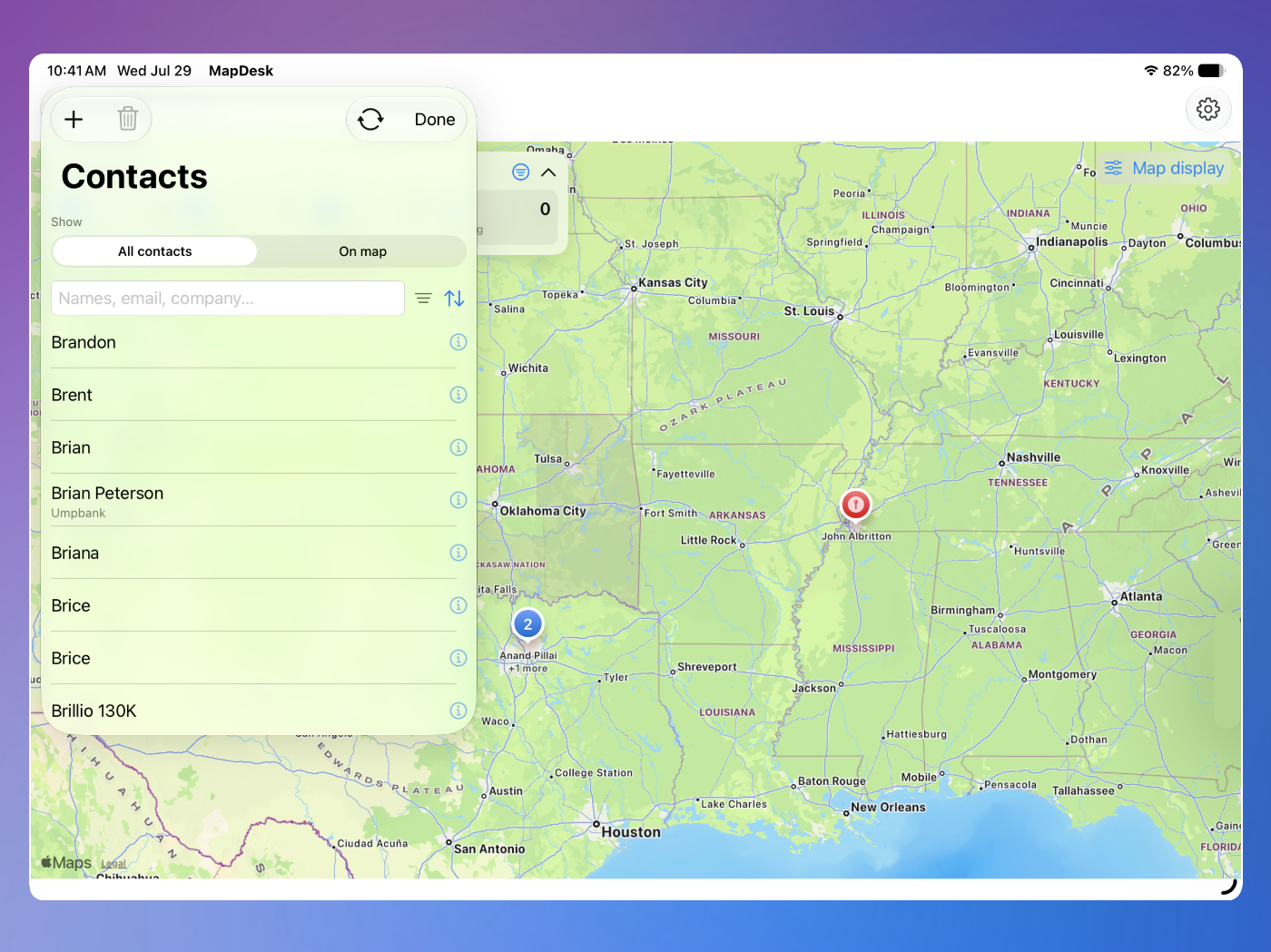Tap the sync refresh icon beside Done
The width and height of the screenshot is (1271, 952).
[370, 119]
